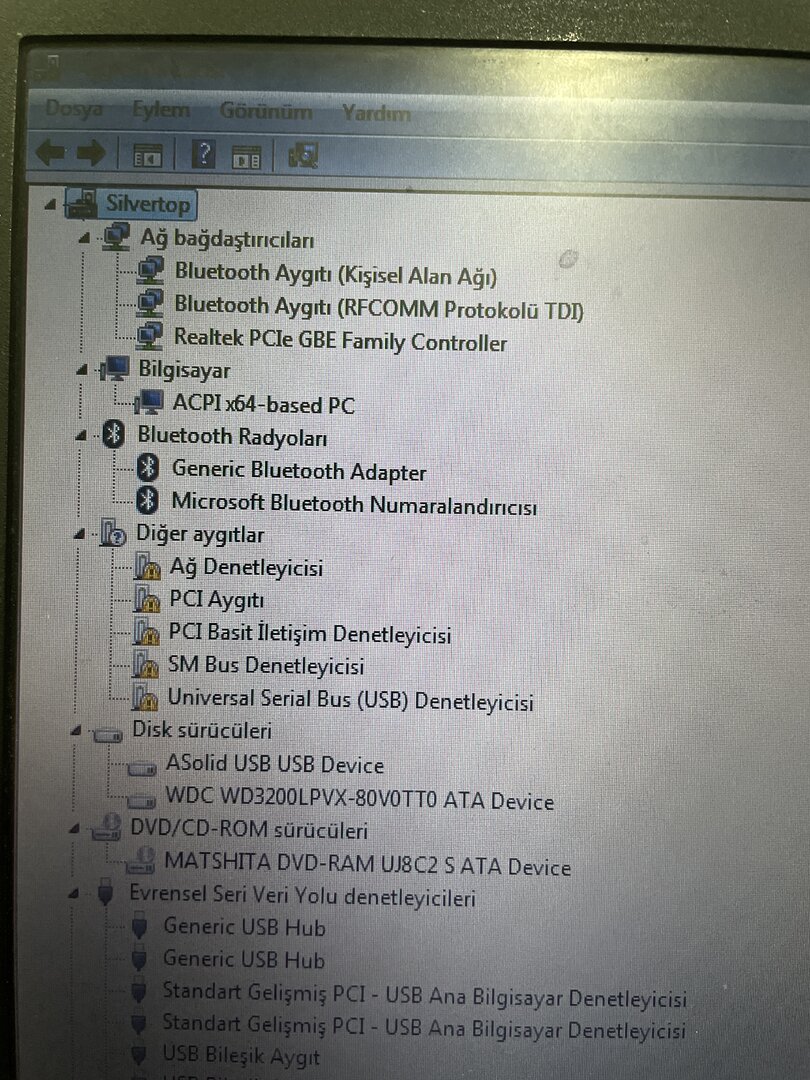Click the Silvertop computer icon
Screen dimensions: 810x1080
pyautogui.click(x=81, y=203)
